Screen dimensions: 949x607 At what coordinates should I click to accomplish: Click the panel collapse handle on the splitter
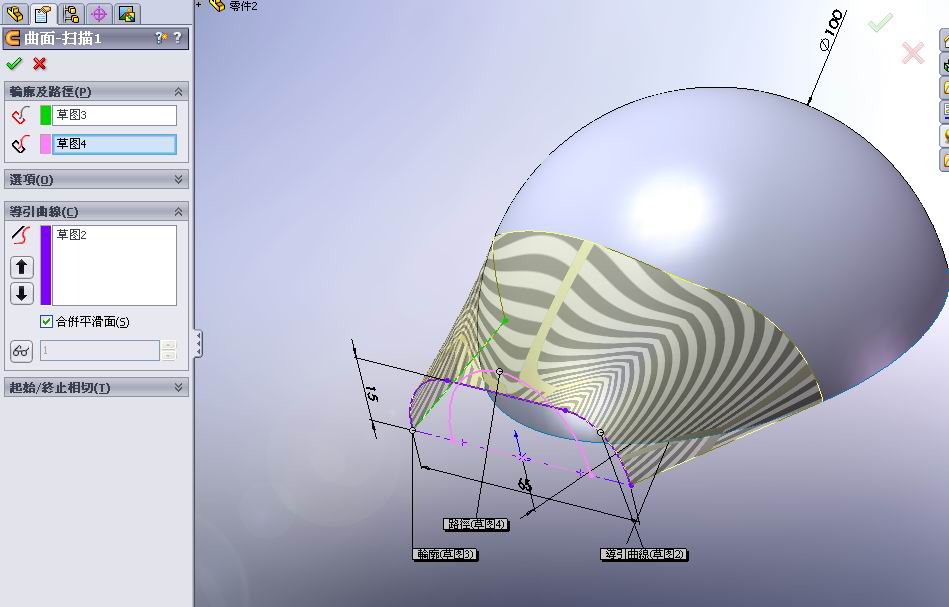point(198,344)
